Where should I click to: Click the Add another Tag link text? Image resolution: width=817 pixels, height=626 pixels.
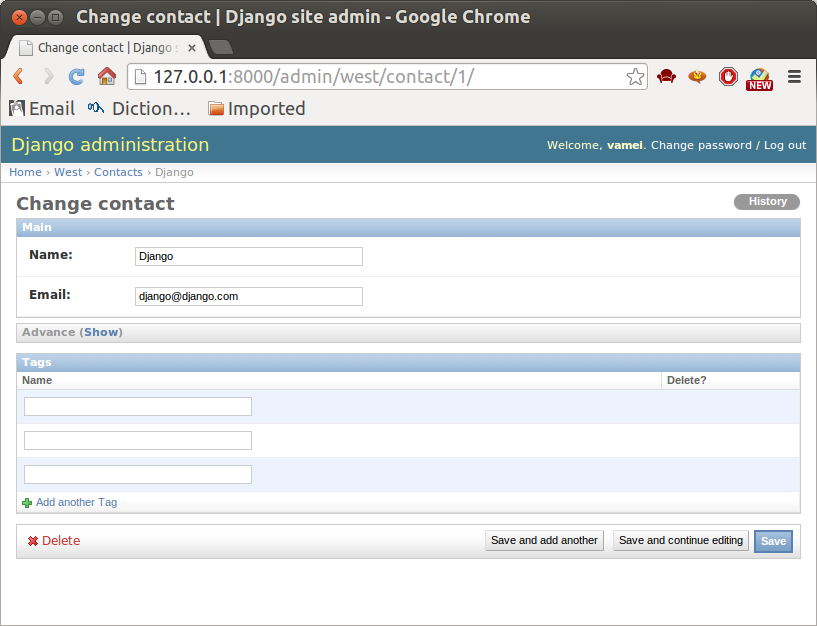pyautogui.click(x=77, y=502)
